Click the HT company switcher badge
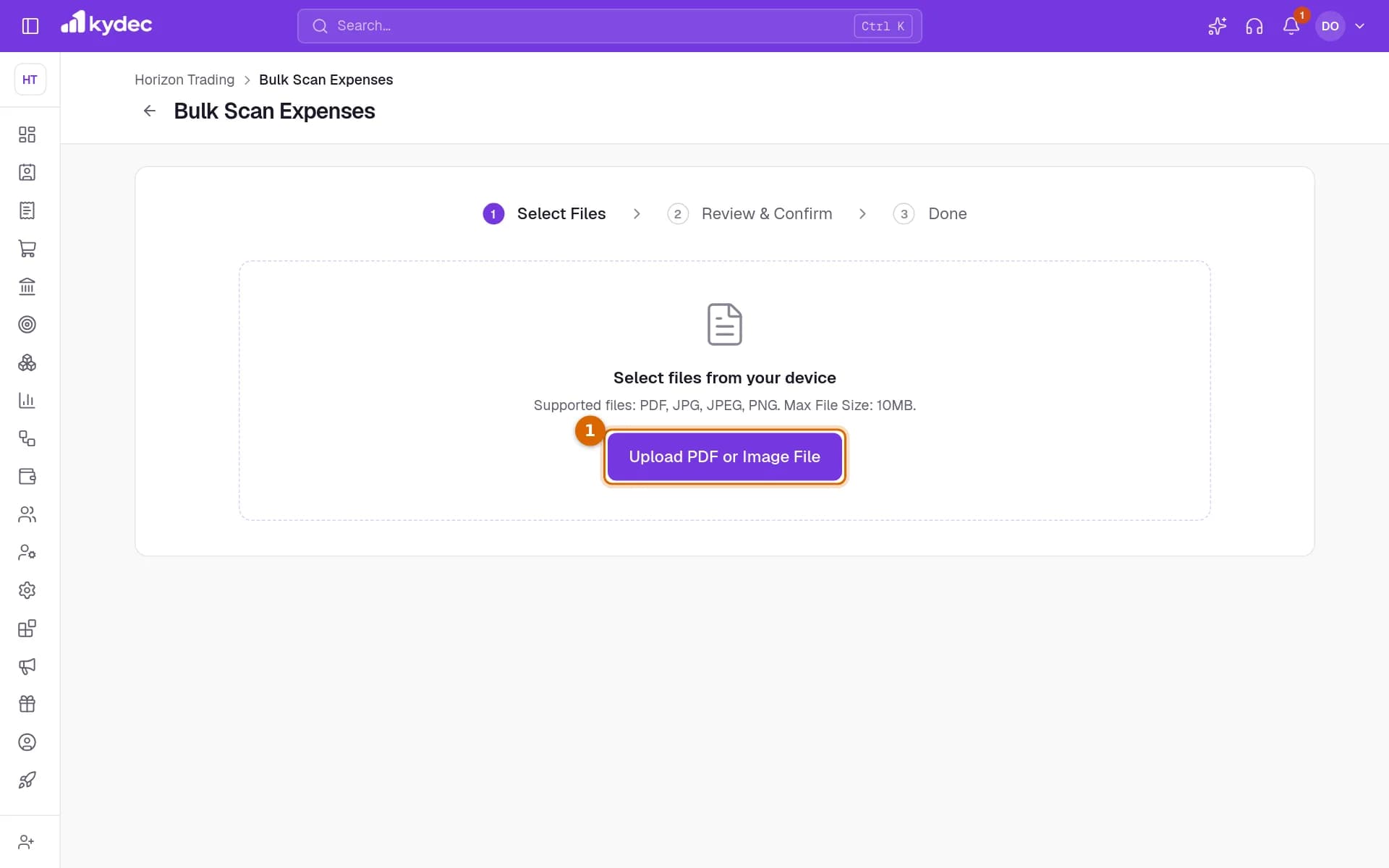1389x868 pixels. (30, 80)
